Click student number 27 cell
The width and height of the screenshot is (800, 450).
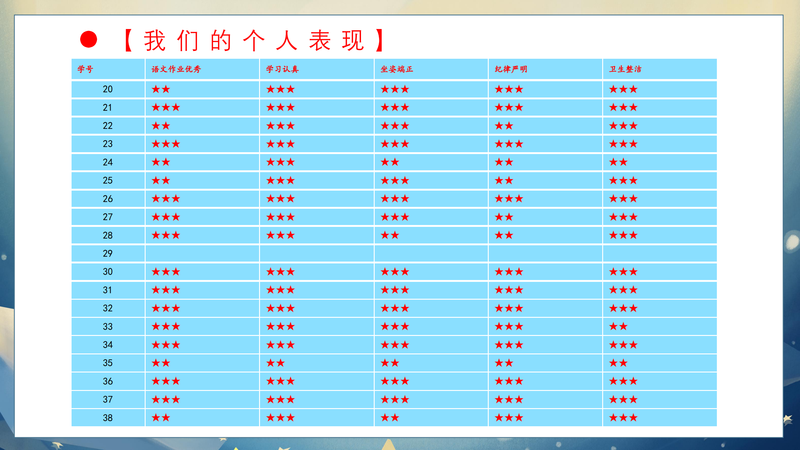(108, 217)
